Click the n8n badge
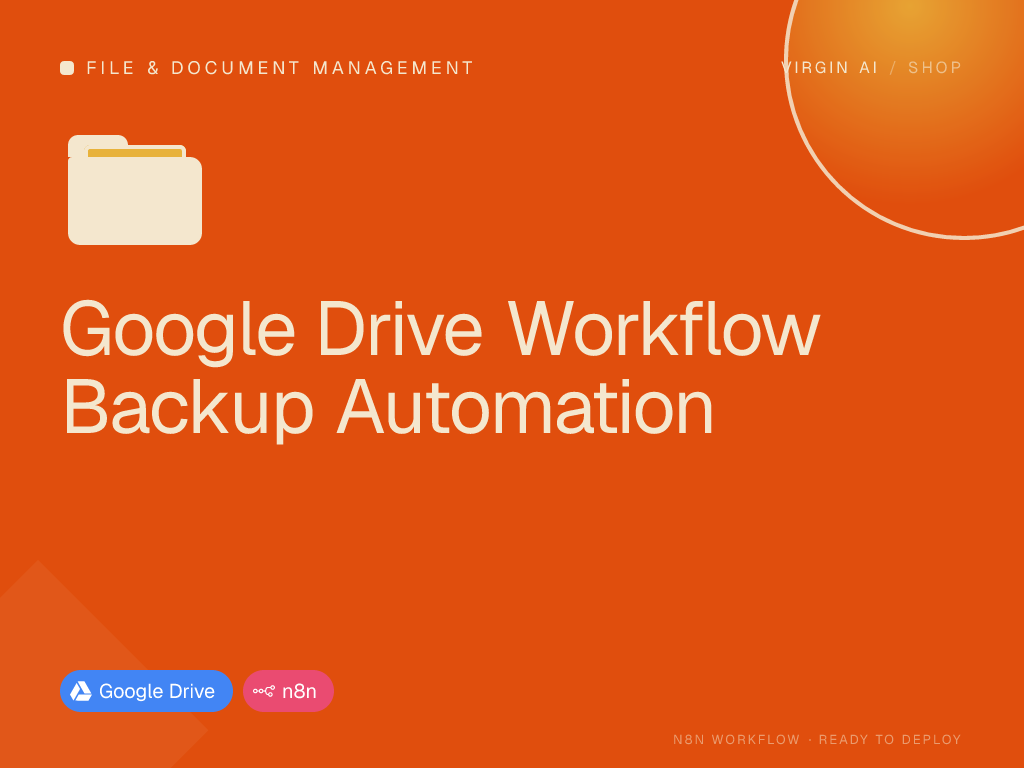Image resolution: width=1024 pixels, height=768 pixels. 289,691
